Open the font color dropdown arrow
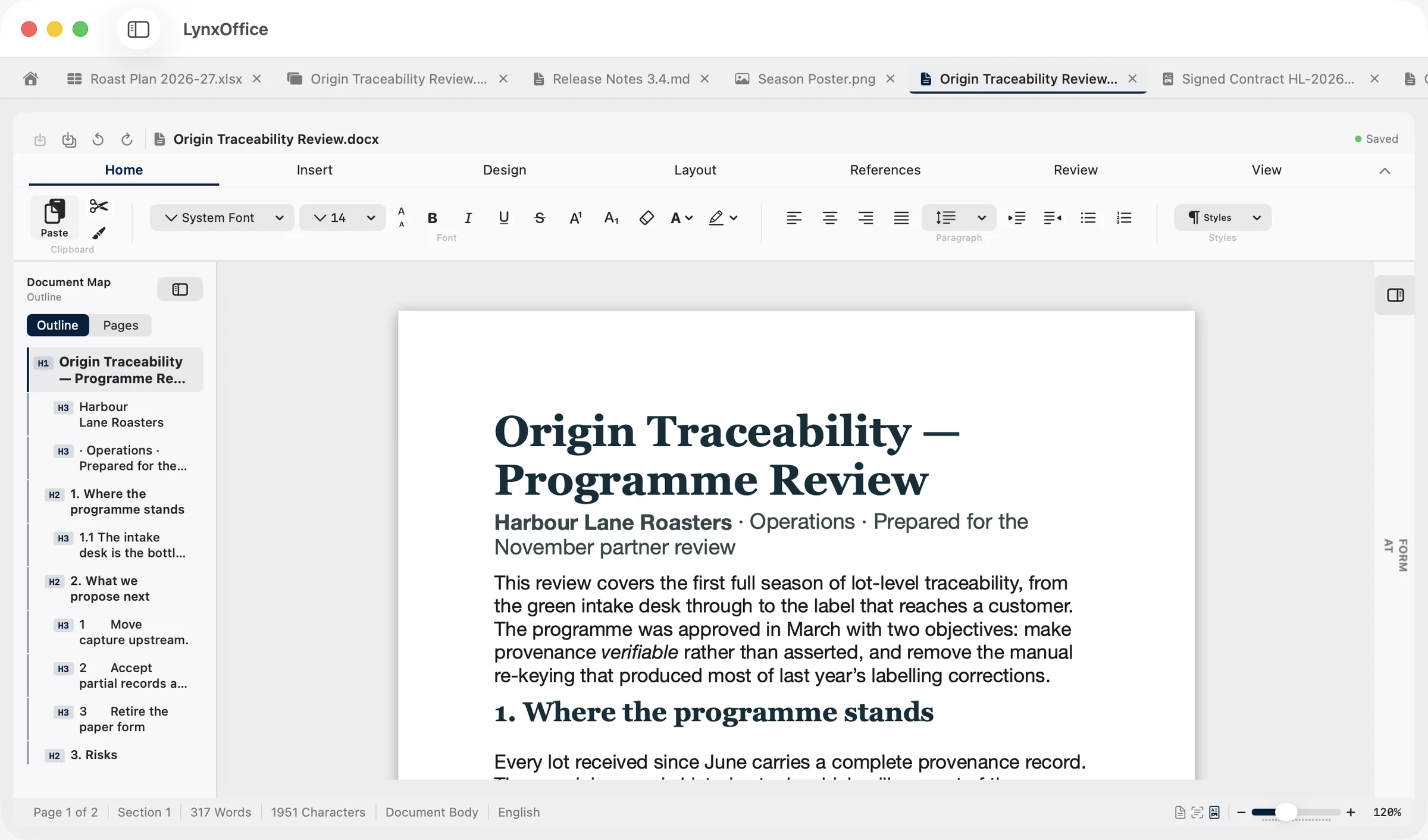Screen dimensions: 1428x840 [x=689, y=218]
